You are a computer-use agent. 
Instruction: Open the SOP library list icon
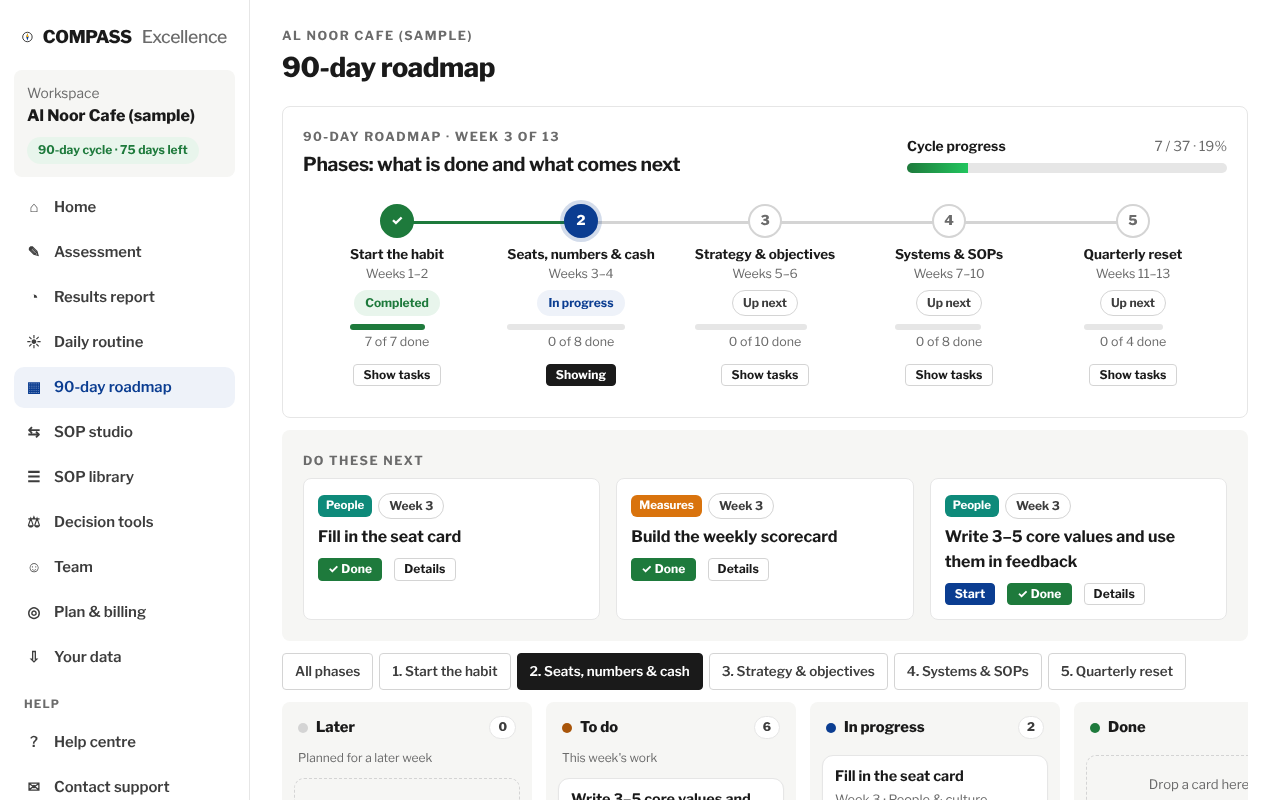point(34,477)
